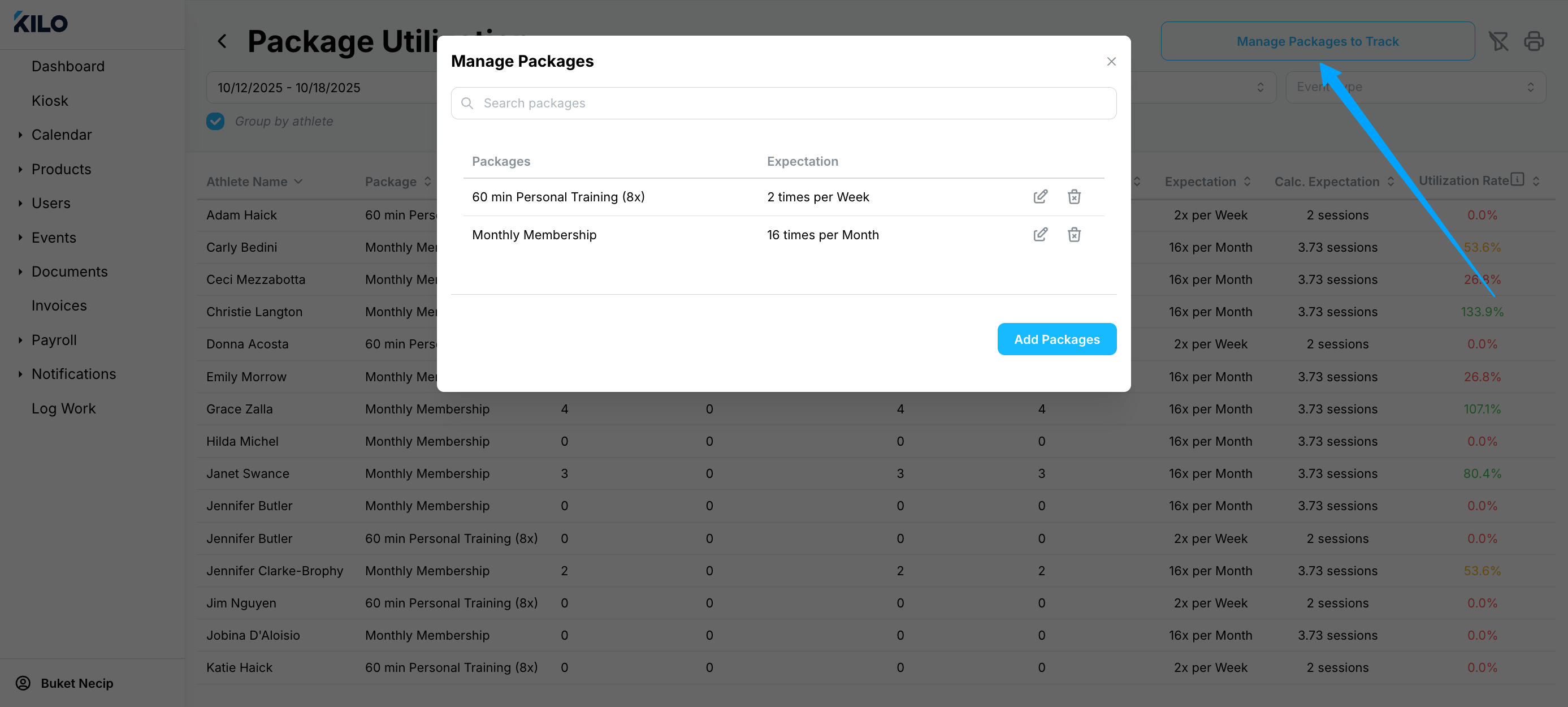This screenshot has height=707, width=1568.
Task: Open Invoices from the sidebar
Action: click(59, 305)
